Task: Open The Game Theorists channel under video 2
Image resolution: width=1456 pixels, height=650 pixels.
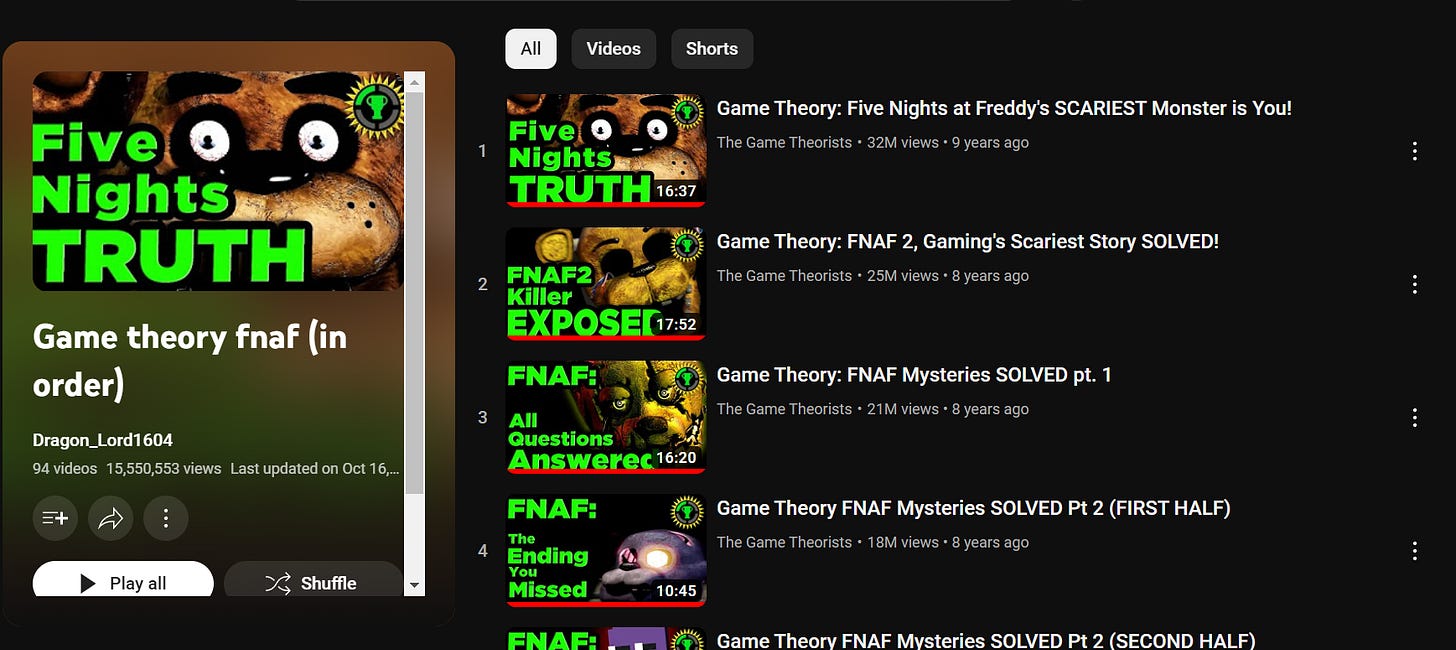Action: coord(784,275)
